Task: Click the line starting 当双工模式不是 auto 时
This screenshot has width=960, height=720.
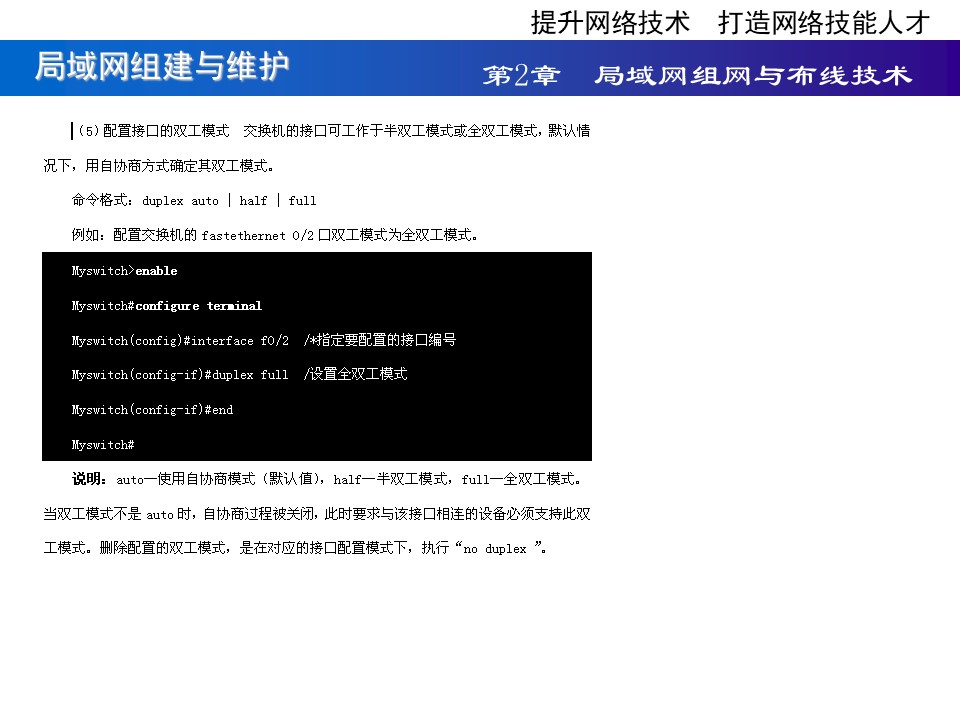Action: coord(317,514)
